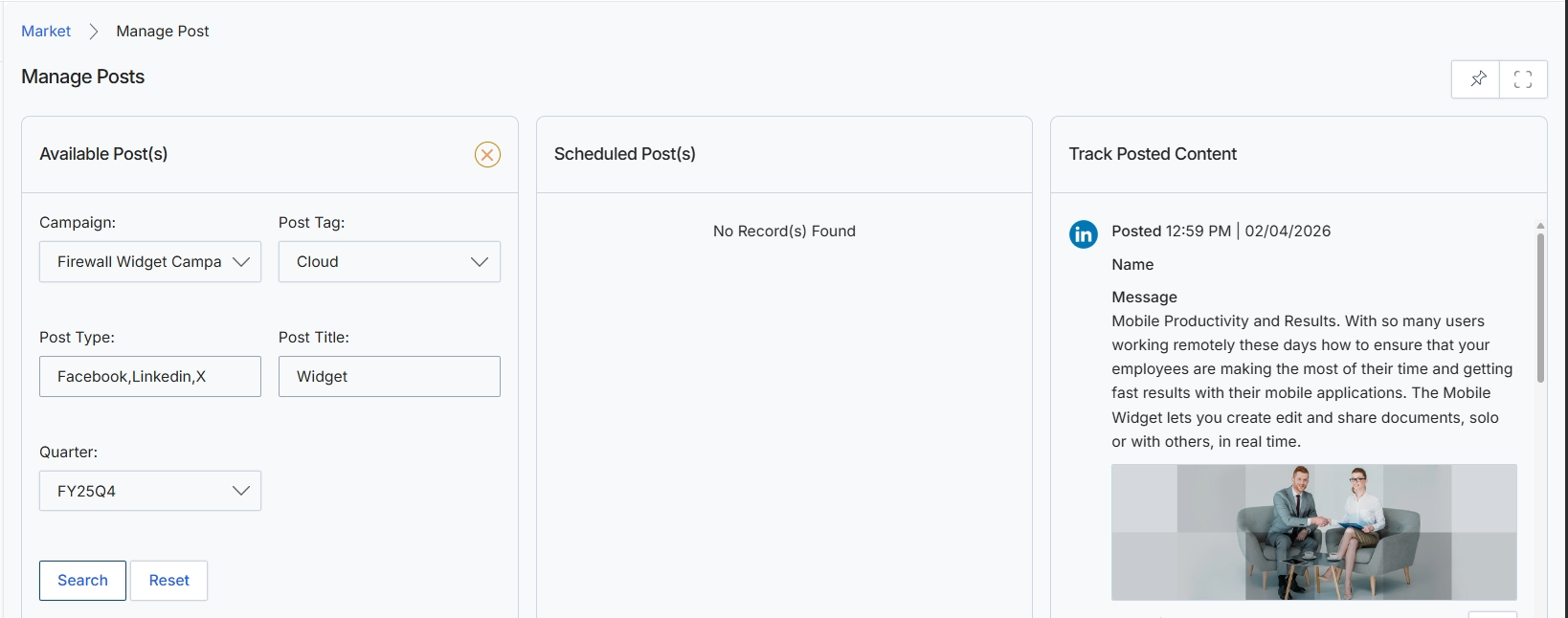Click the Track Posted Content scrollbar
Viewport: 1568px width, 618px height.
[x=1540, y=308]
